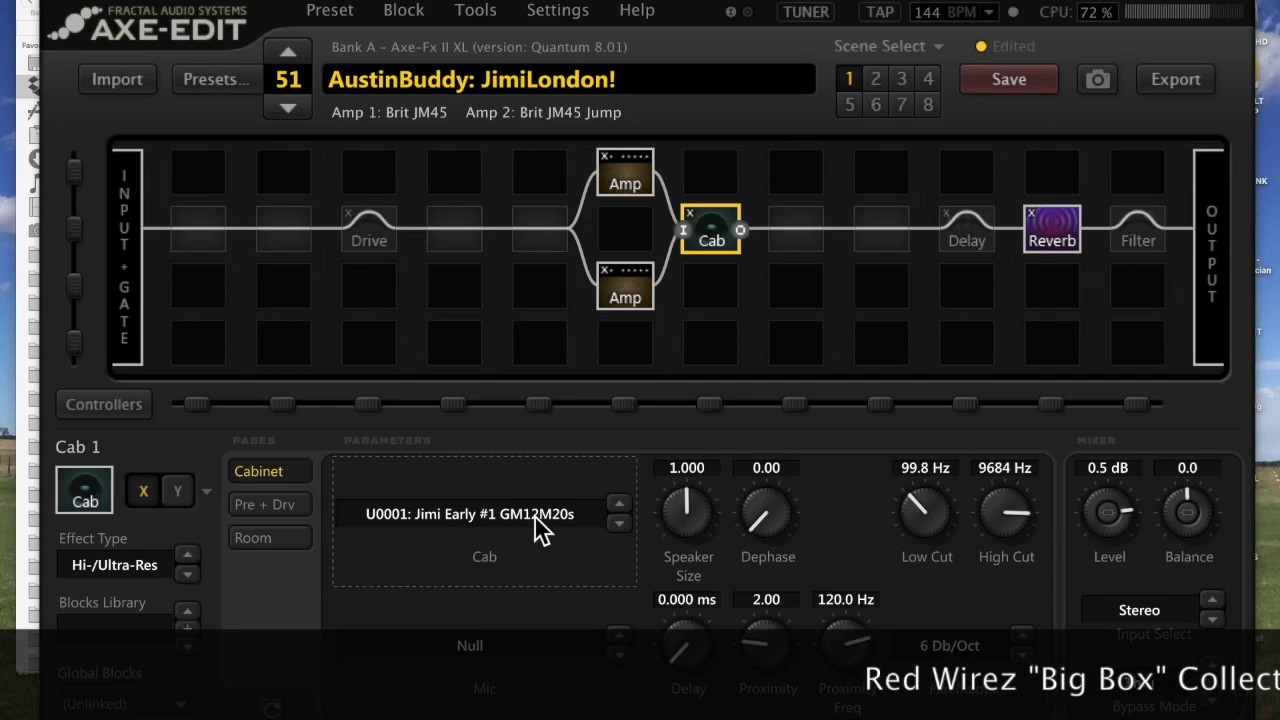Select X state for Cab 1

click(143, 491)
